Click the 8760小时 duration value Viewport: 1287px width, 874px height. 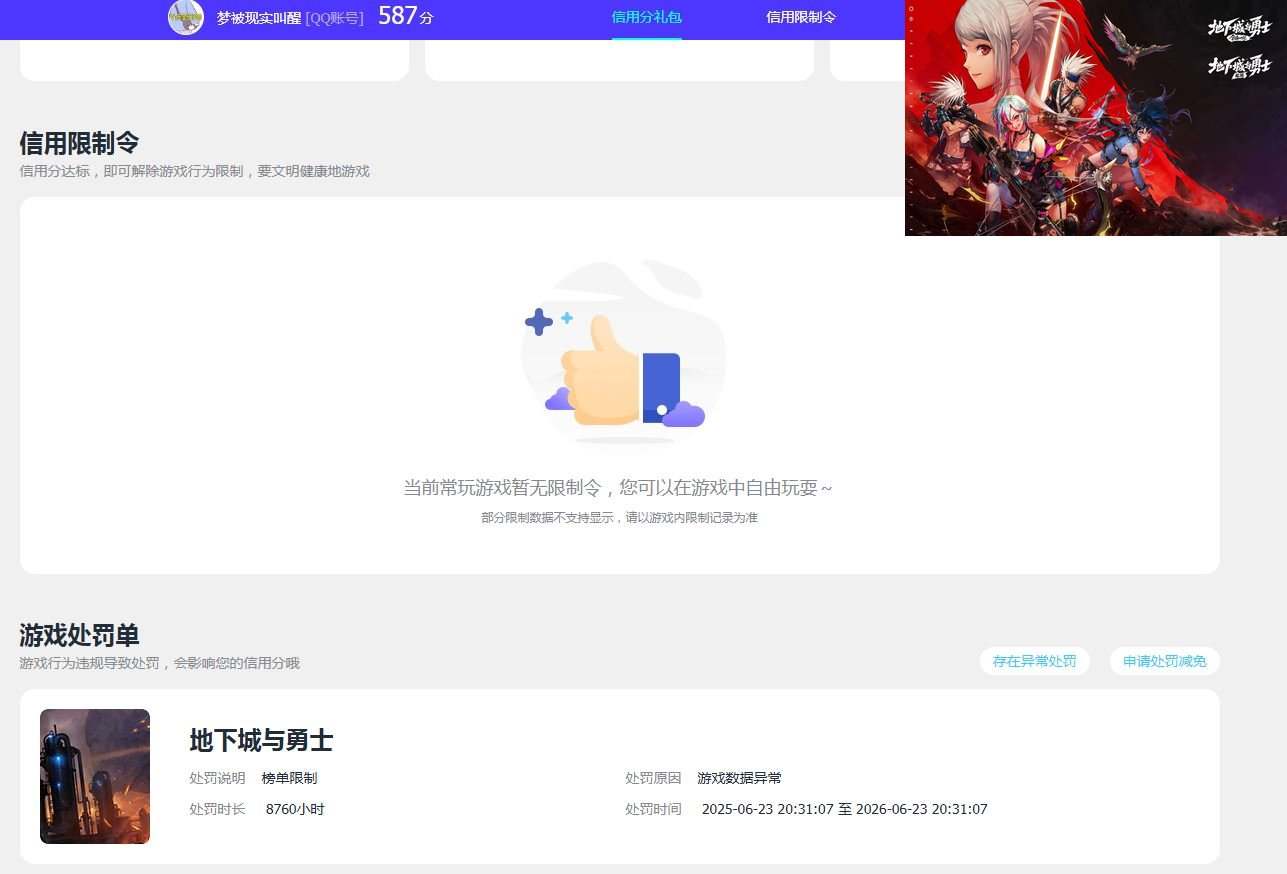click(x=295, y=809)
